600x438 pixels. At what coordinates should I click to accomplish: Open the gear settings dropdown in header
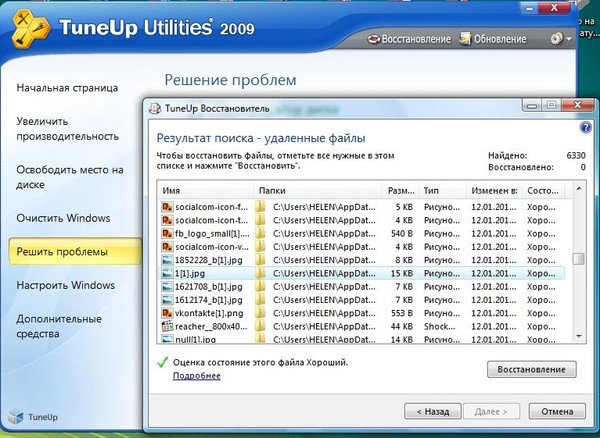(561, 39)
